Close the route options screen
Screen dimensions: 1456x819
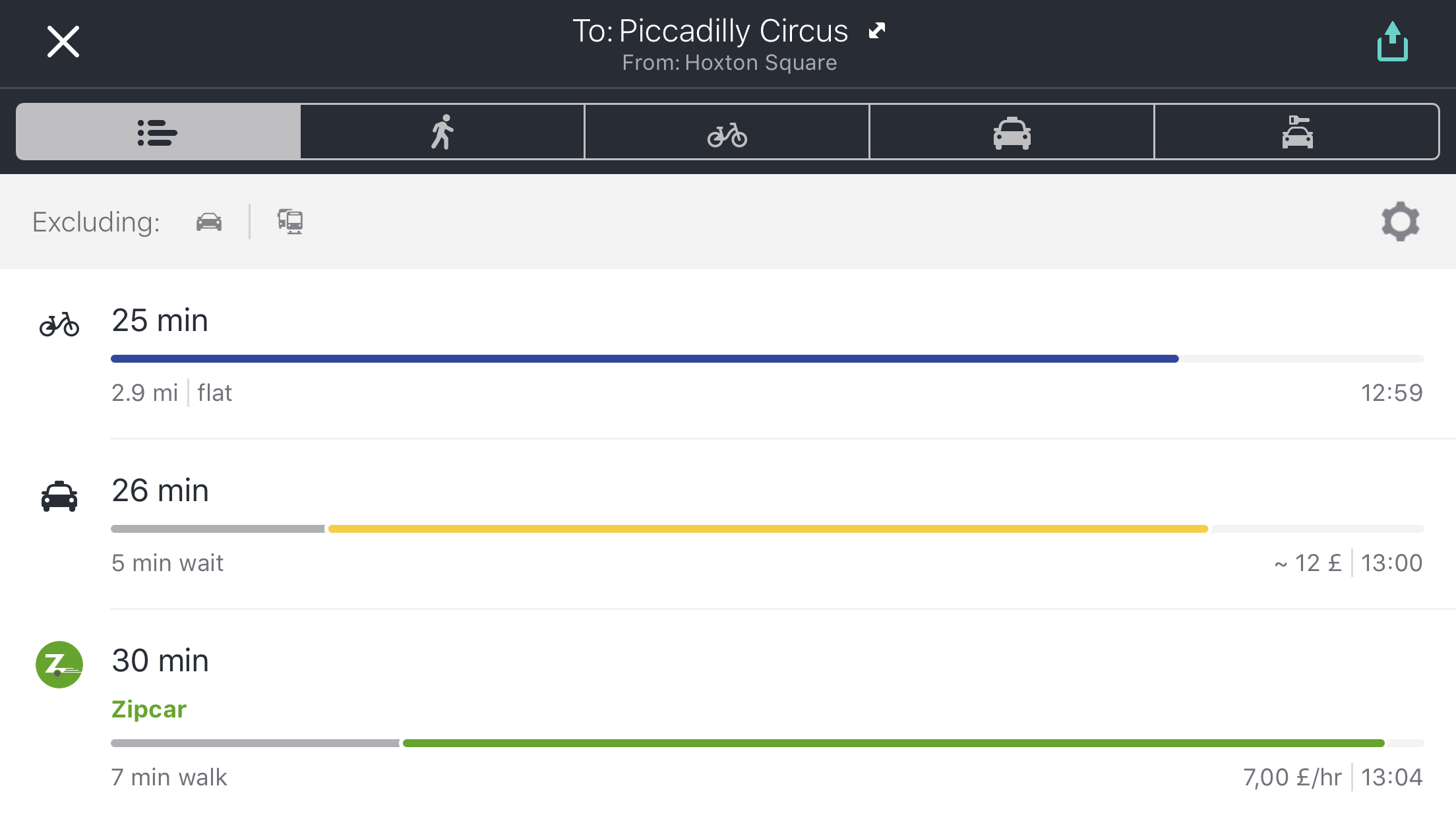coord(63,42)
